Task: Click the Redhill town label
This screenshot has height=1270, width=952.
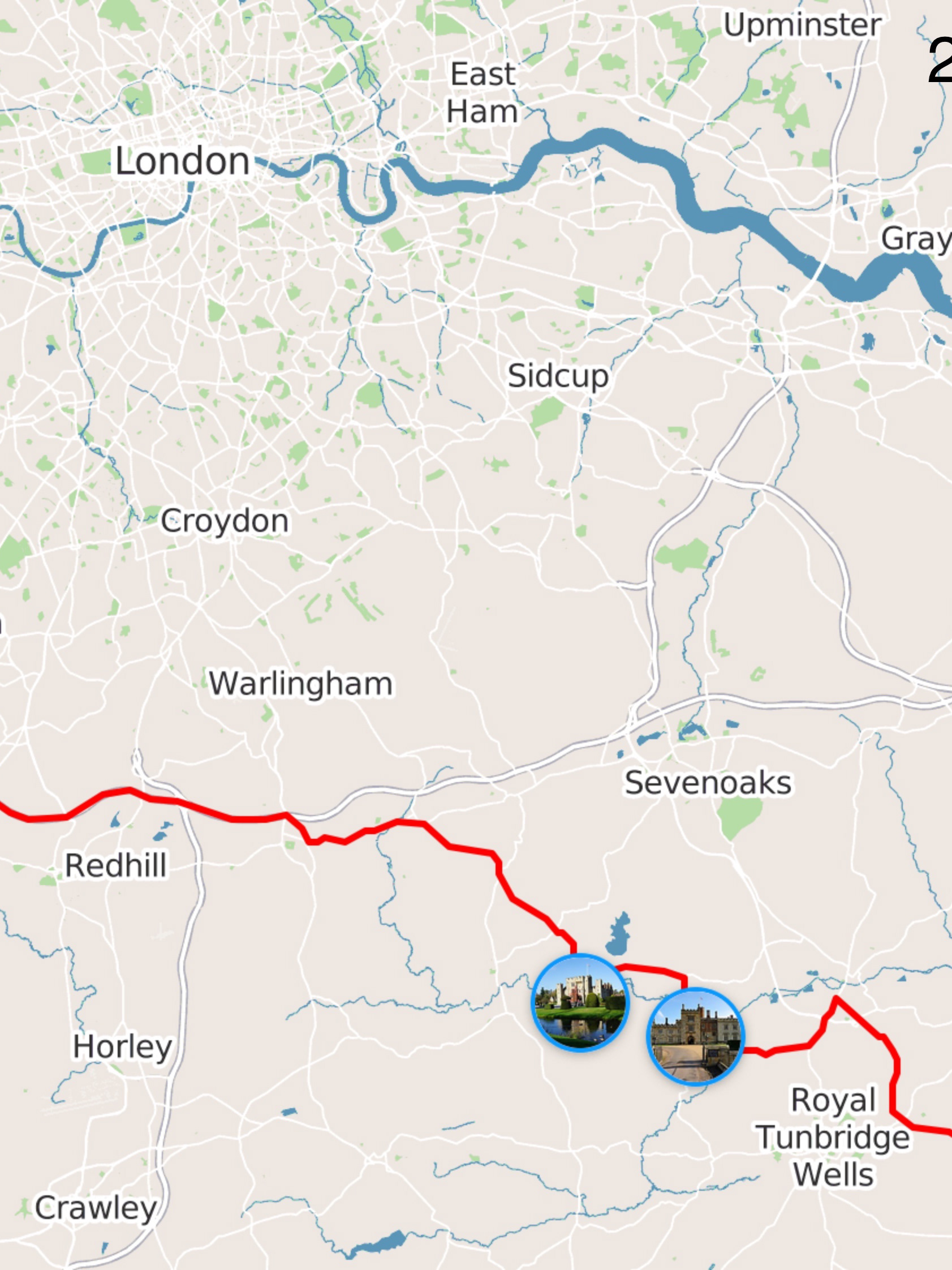Action: coord(115,865)
